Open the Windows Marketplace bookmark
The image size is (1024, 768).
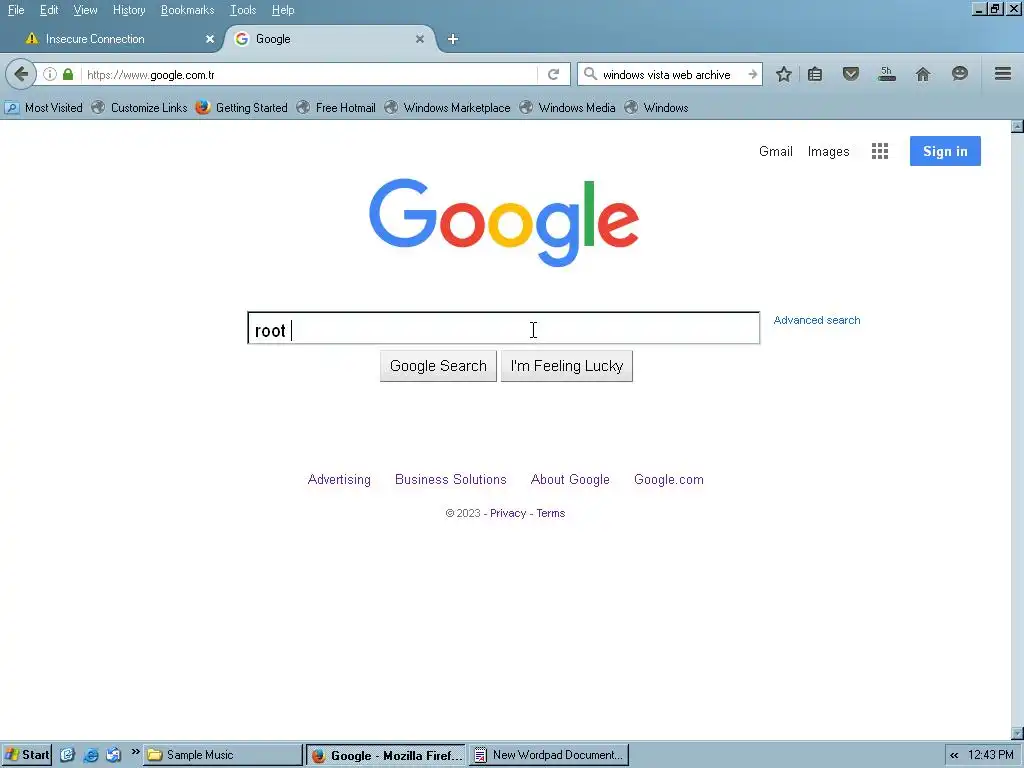[447, 108]
